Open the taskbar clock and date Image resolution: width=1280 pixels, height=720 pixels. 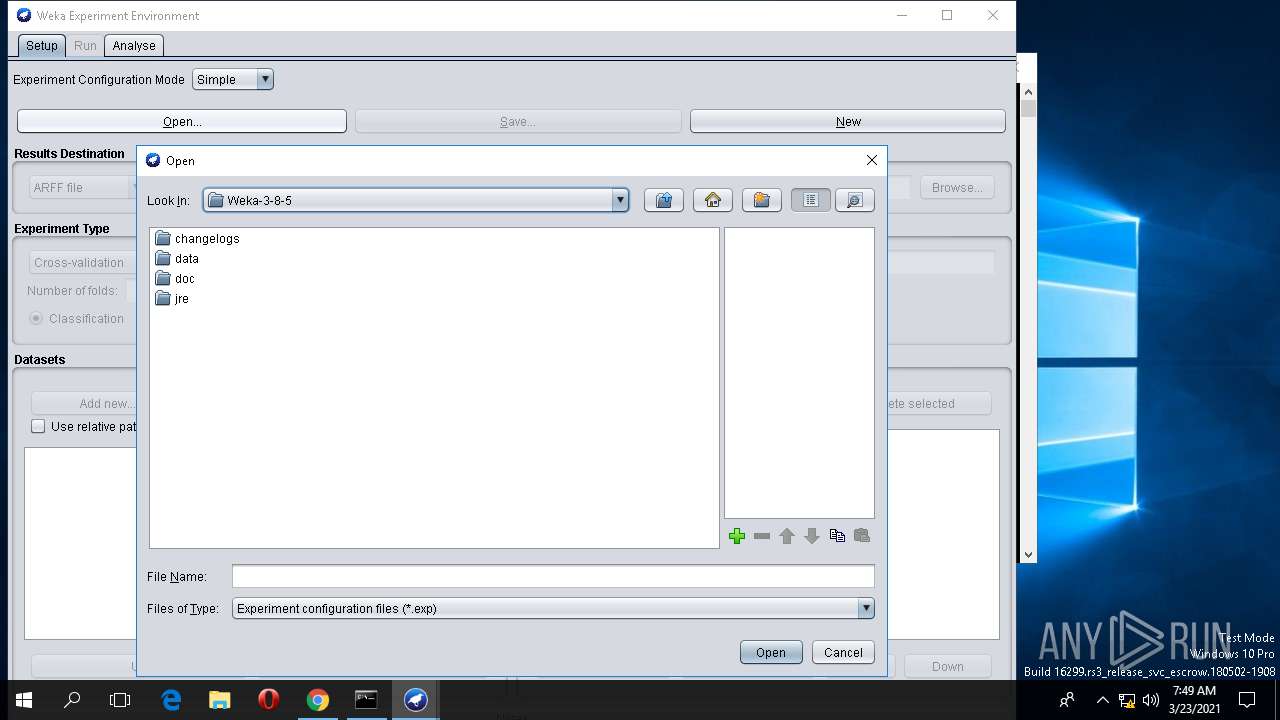click(1194, 700)
